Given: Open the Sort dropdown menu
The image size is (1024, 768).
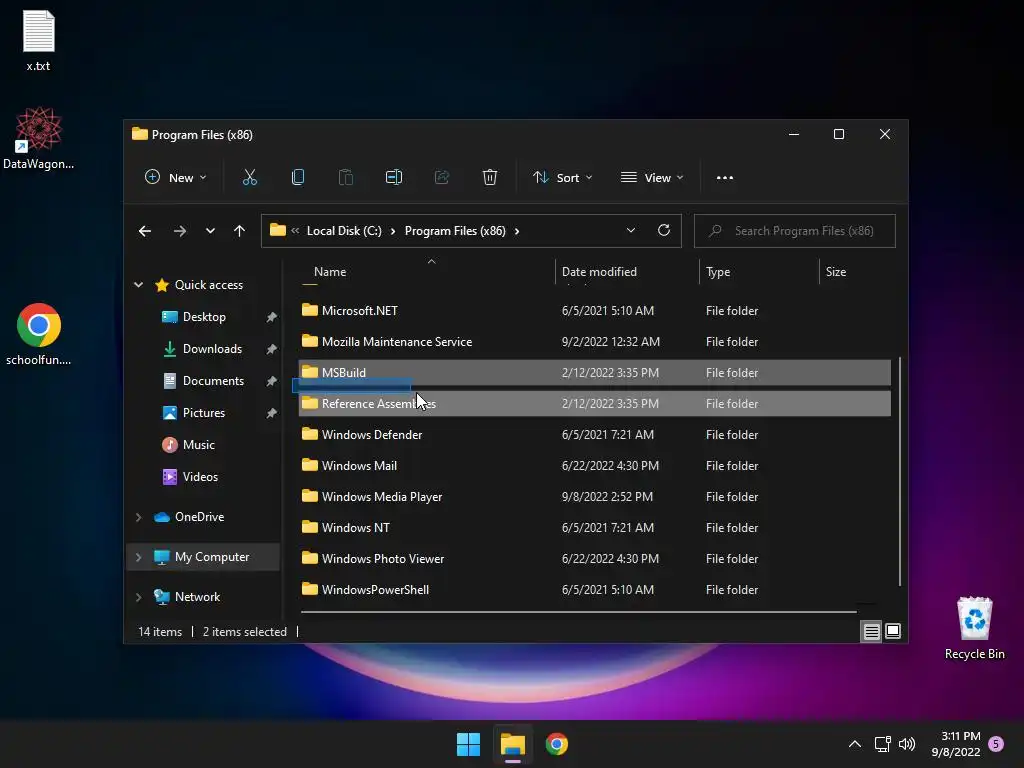Looking at the screenshot, I should (x=562, y=178).
